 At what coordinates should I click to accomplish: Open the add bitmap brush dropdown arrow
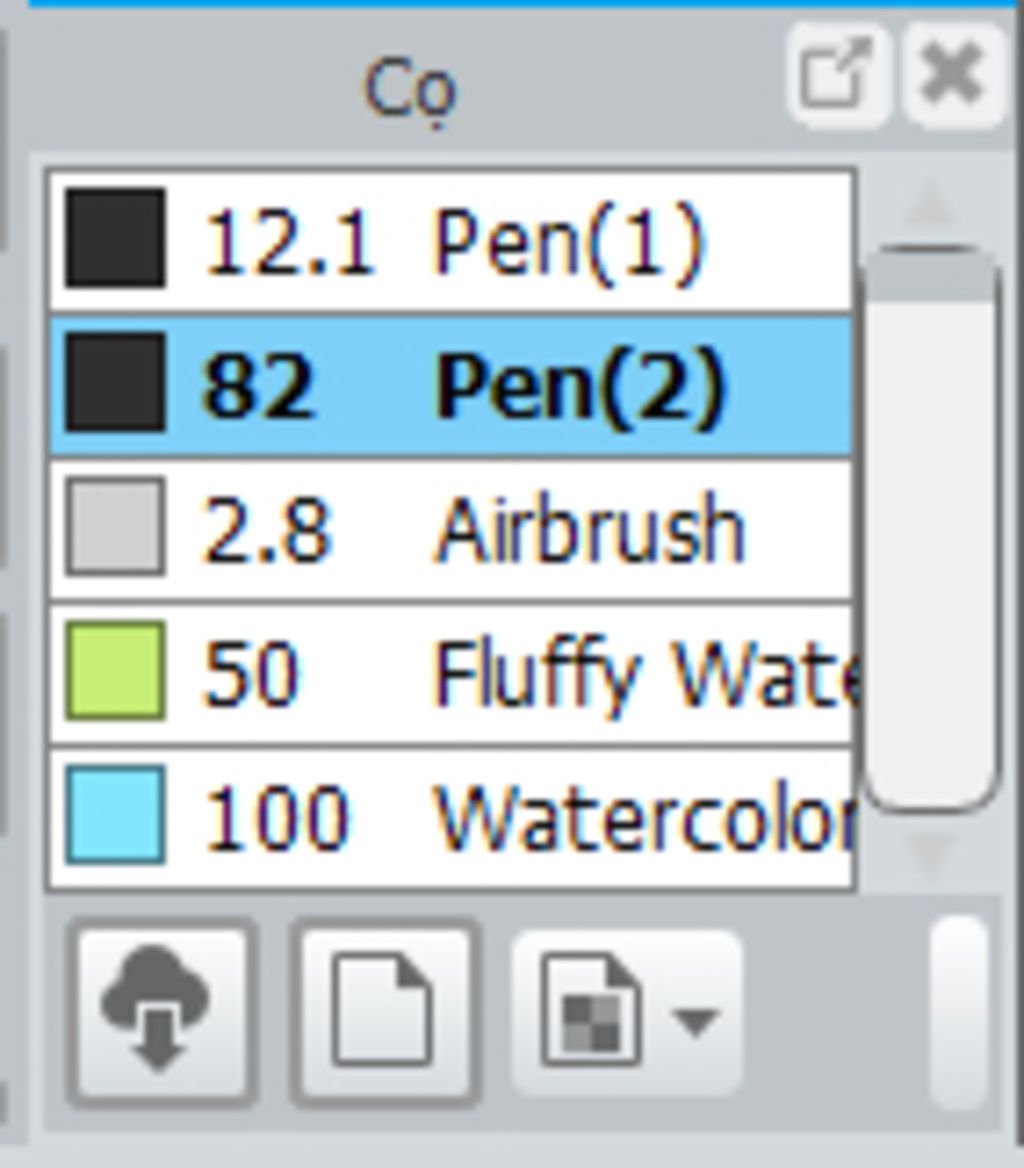click(696, 1020)
